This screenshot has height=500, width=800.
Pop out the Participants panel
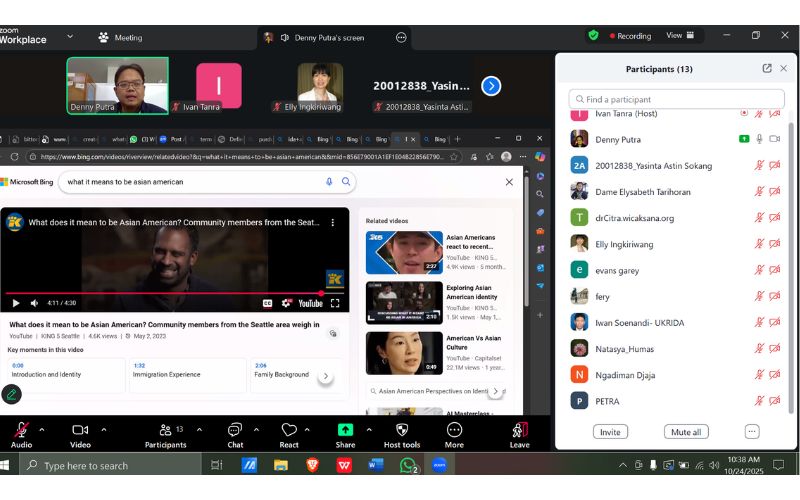point(767,68)
